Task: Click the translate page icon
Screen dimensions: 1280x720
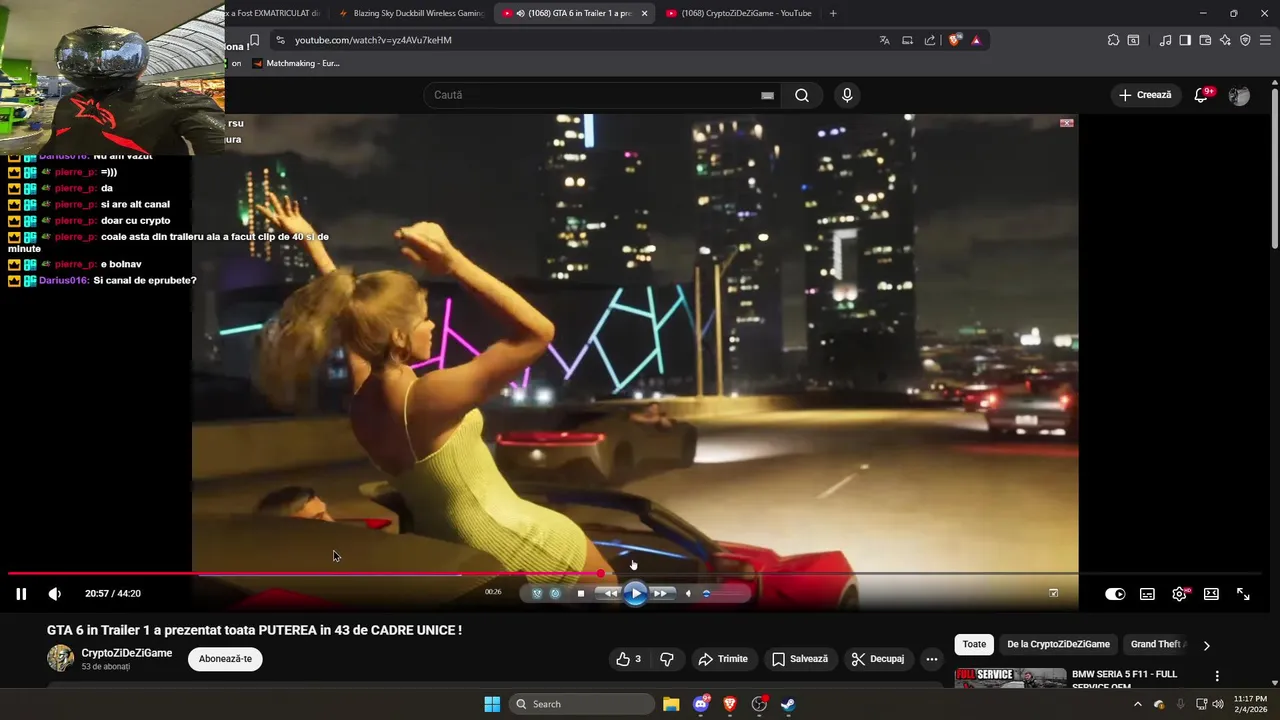Action: coord(884,40)
